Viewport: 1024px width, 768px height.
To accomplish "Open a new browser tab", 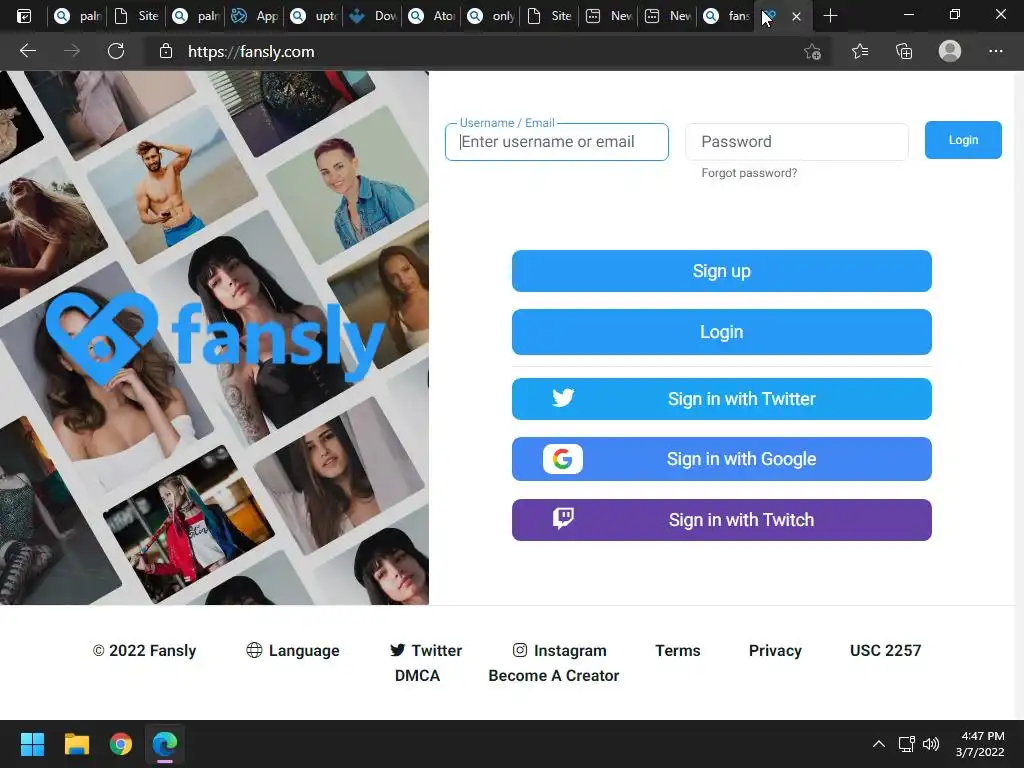I will pyautogui.click(x=830, y=16).
